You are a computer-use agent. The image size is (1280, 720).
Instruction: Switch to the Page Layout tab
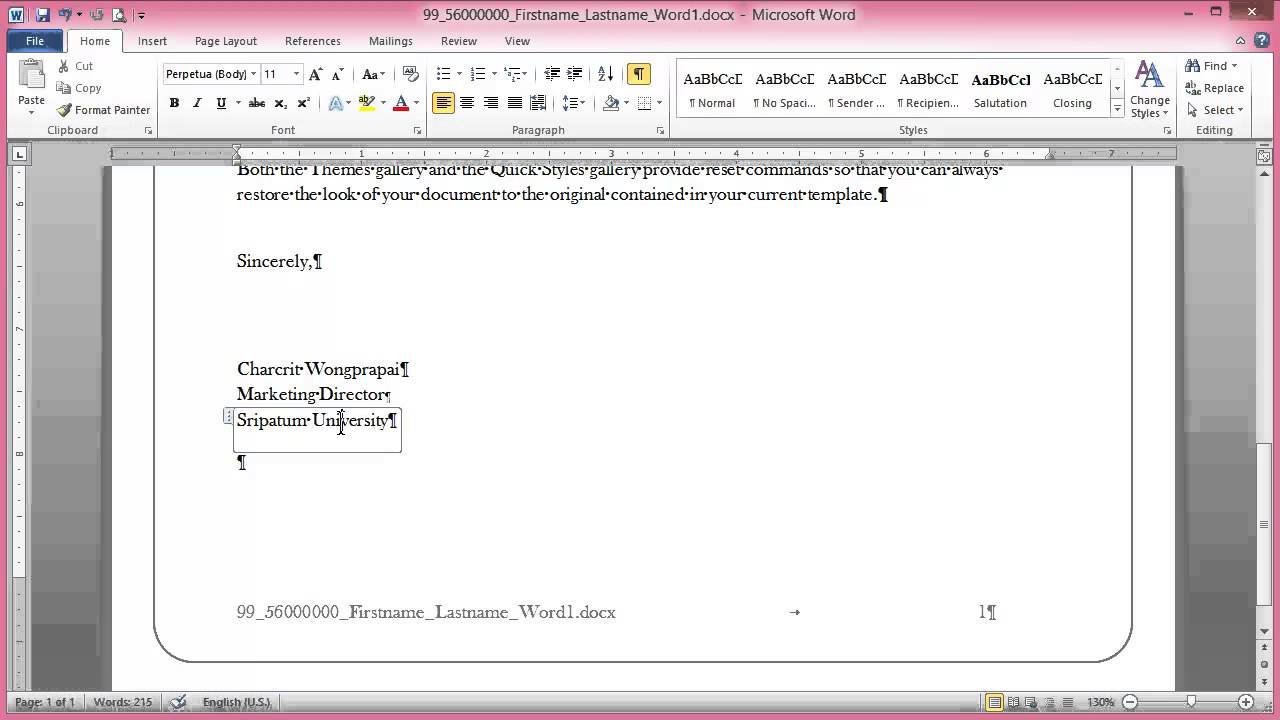point(226,41)
